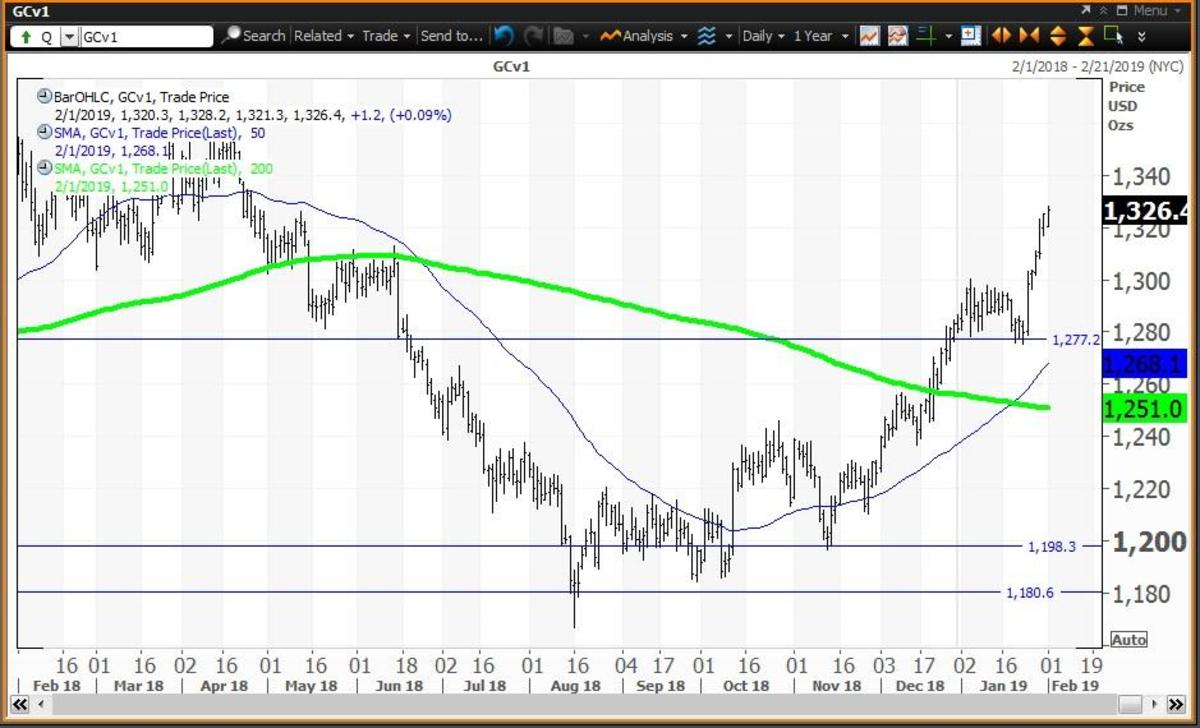This screenshot has width=1200, height=728.
Task: Expand the wavy lines icon dropdown arrow
Action: (x=728, y=36)
